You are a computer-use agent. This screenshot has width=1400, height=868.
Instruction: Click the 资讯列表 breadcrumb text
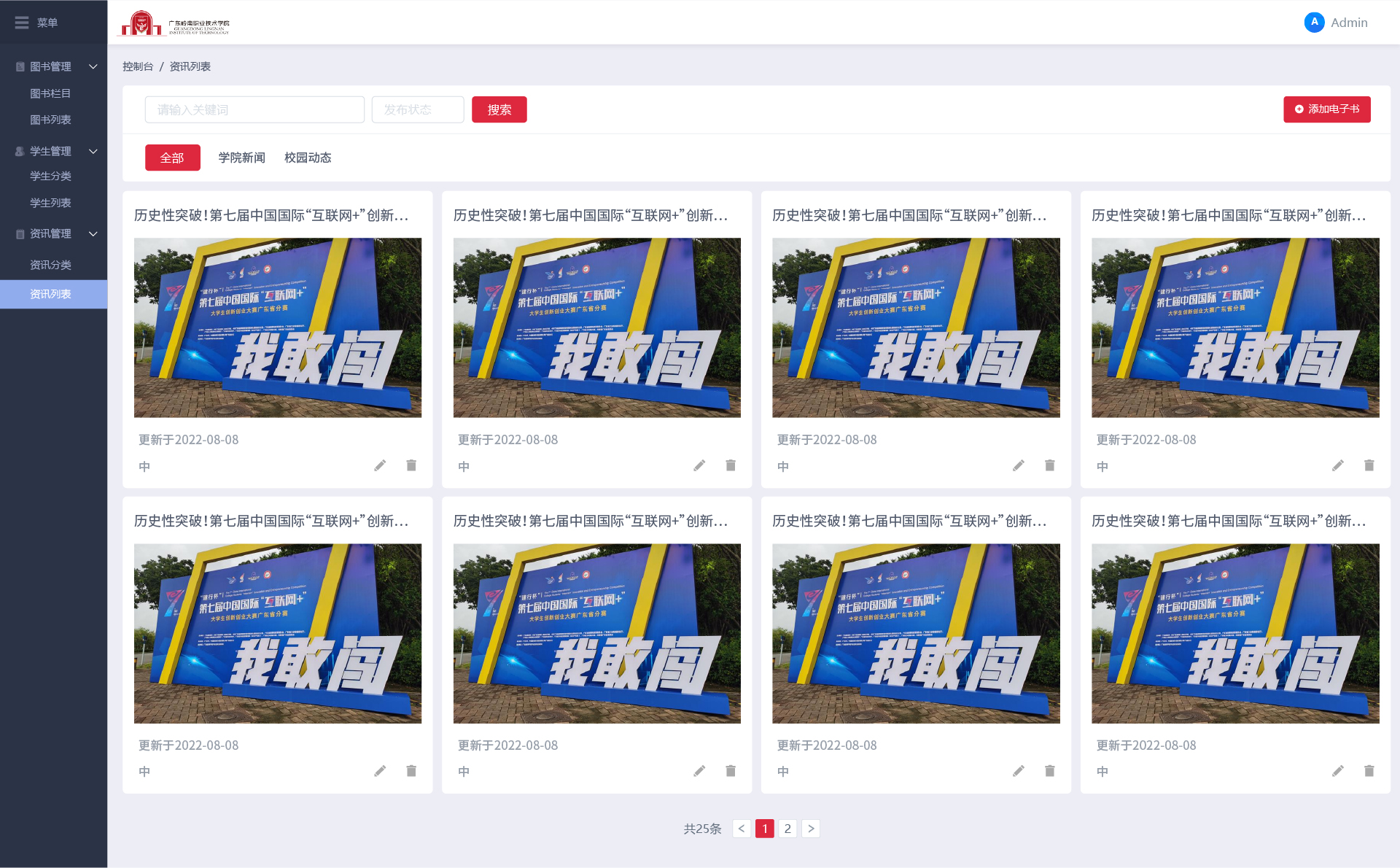(190, 66)
